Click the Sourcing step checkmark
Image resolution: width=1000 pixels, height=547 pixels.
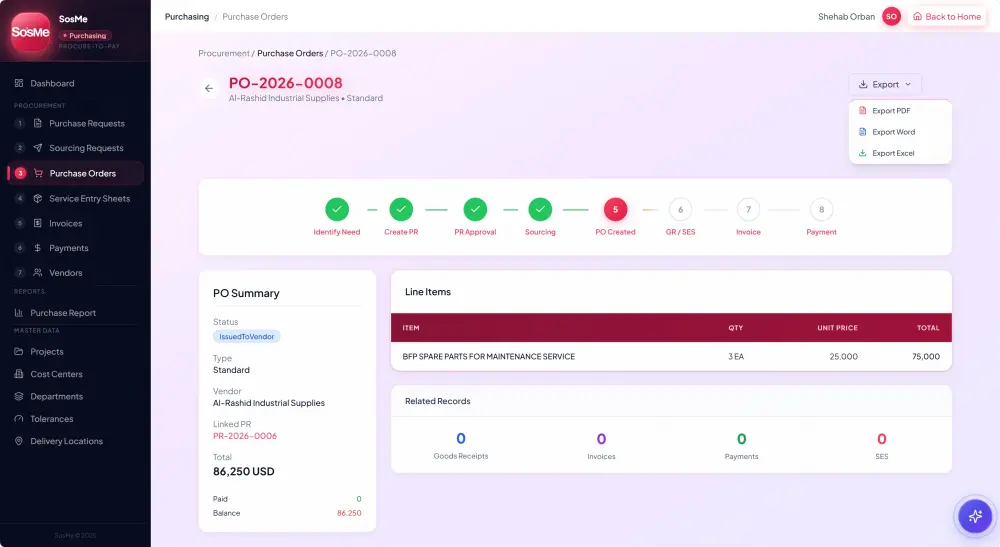(540, 209)
